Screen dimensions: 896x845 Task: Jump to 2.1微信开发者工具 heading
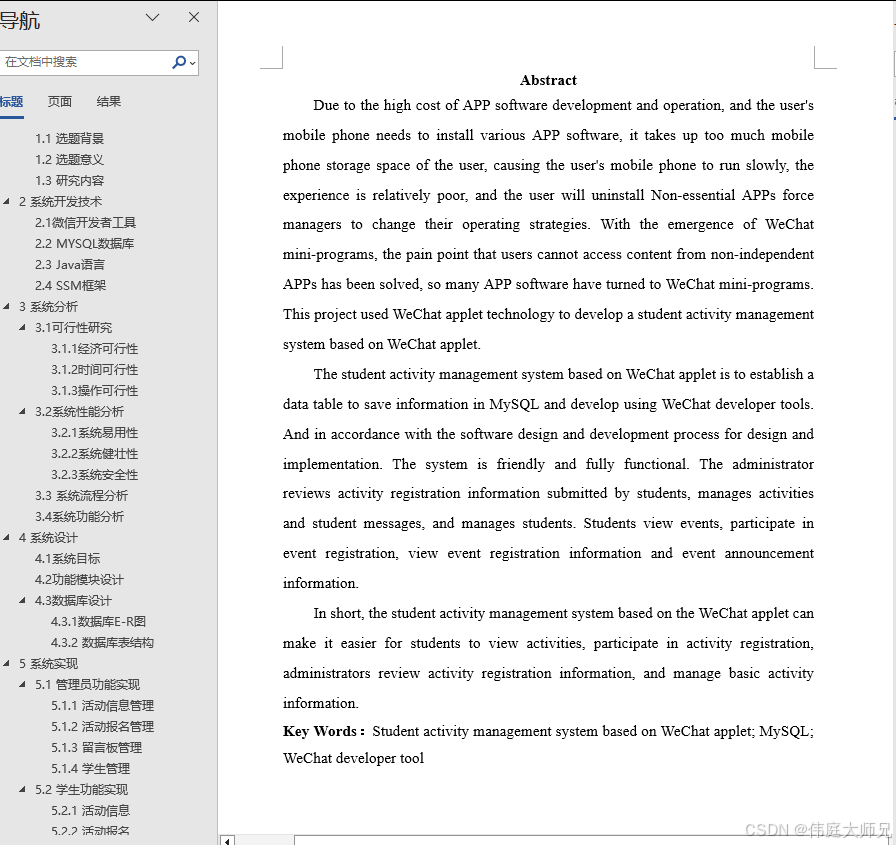85,222
